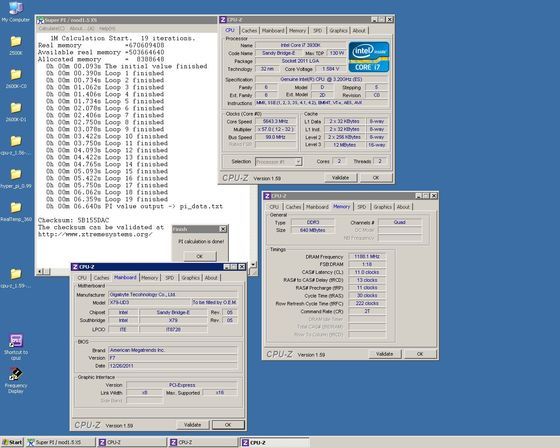
Task: Open Graphics tab in CPU-Z mainboard window
Action: pyautogui.click(x=190, y=278)
